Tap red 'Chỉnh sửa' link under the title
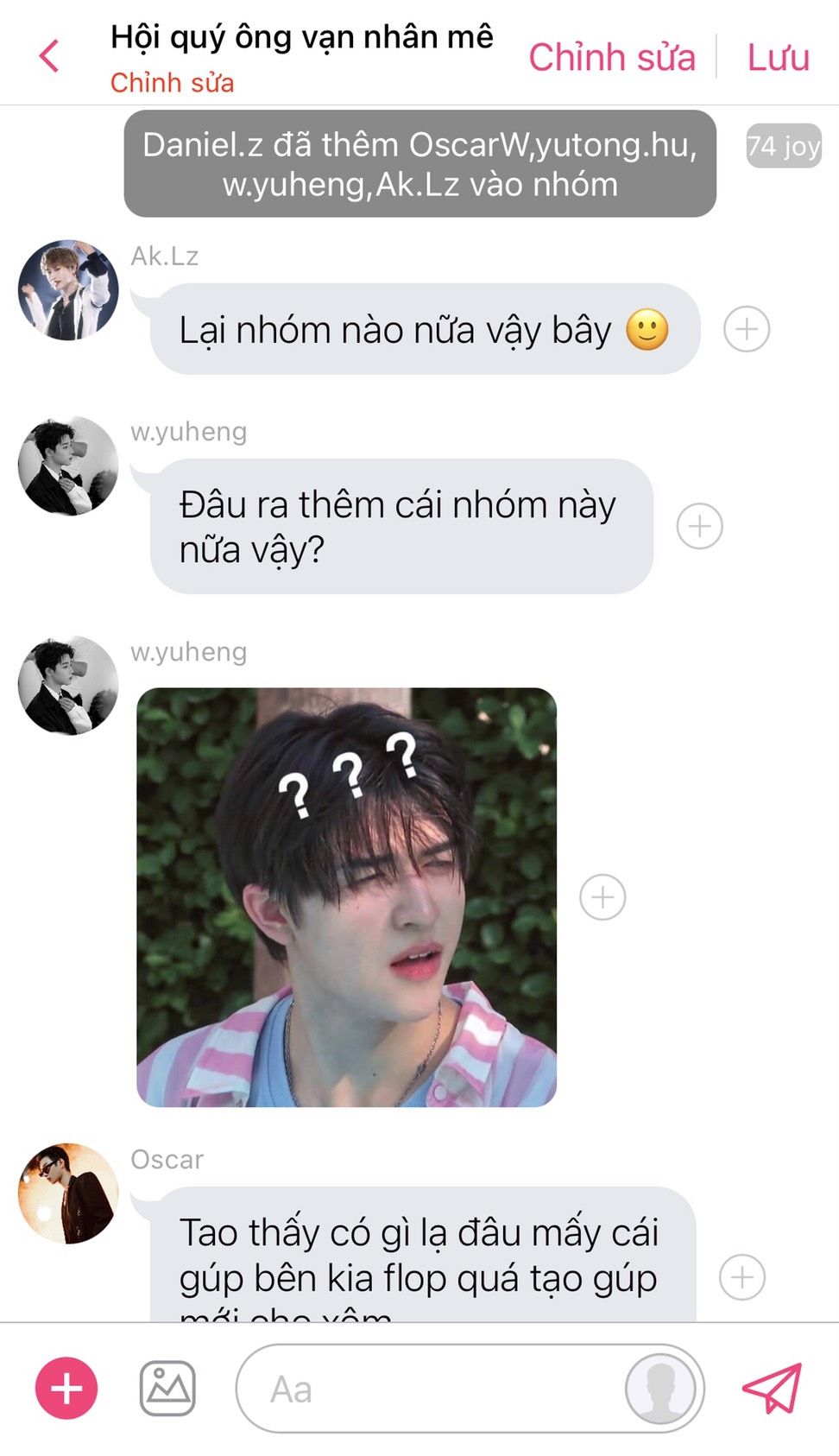 tap(172, 83)
